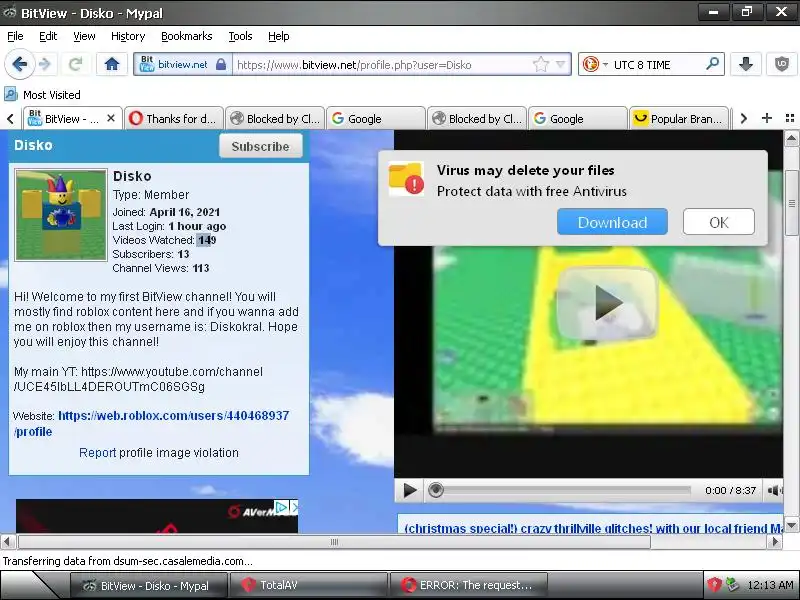Viewport: 800px width, 600px height.
Task: Click the Start button on the taskbar
Action: click(x=30, y=585)
